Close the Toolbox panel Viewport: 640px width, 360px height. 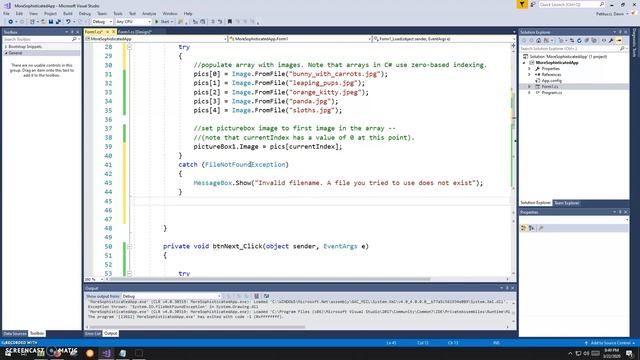pyautogui.click(x=78, y=32)
